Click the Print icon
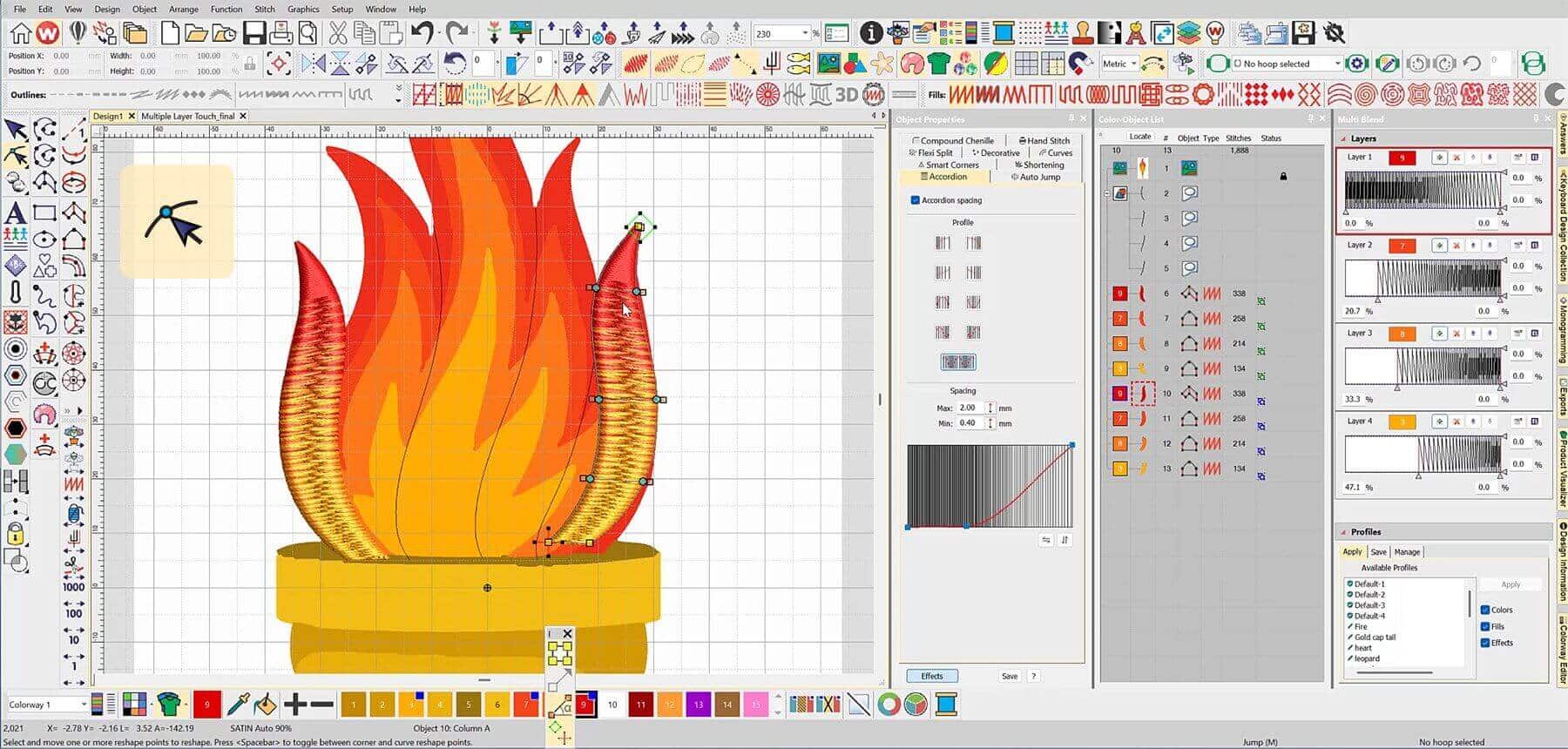1568x749 pixels. [280, 33]
